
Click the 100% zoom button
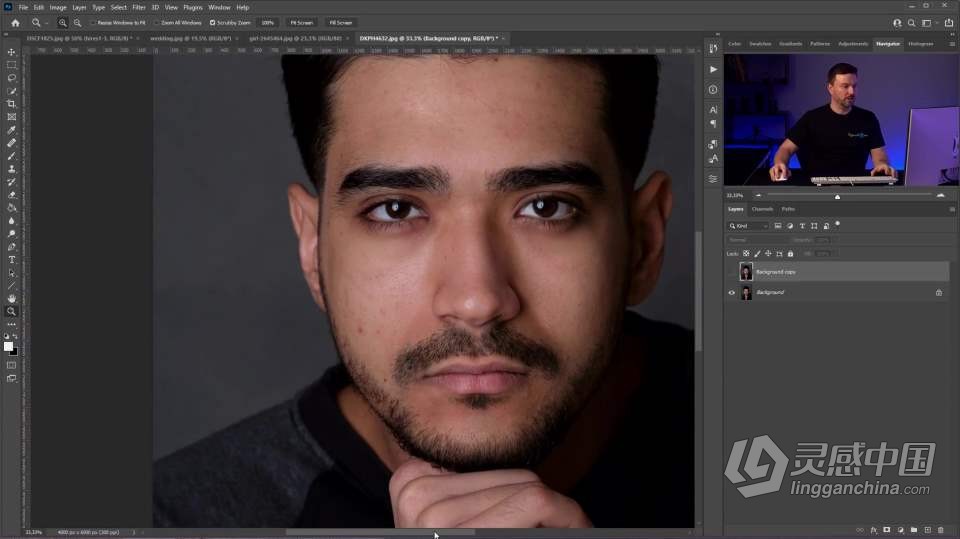(x=267, y=22)
